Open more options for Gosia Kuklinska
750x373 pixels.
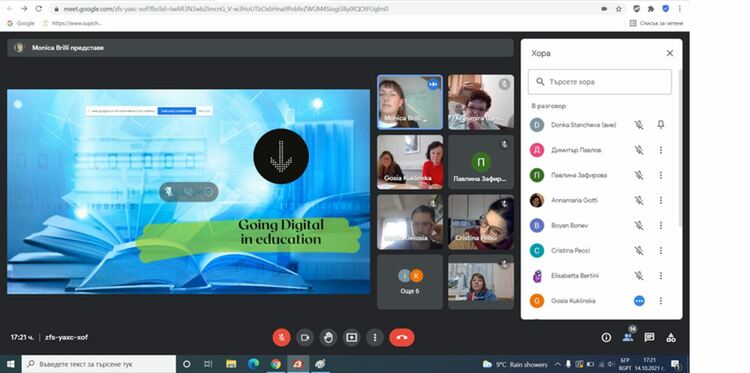661,301
